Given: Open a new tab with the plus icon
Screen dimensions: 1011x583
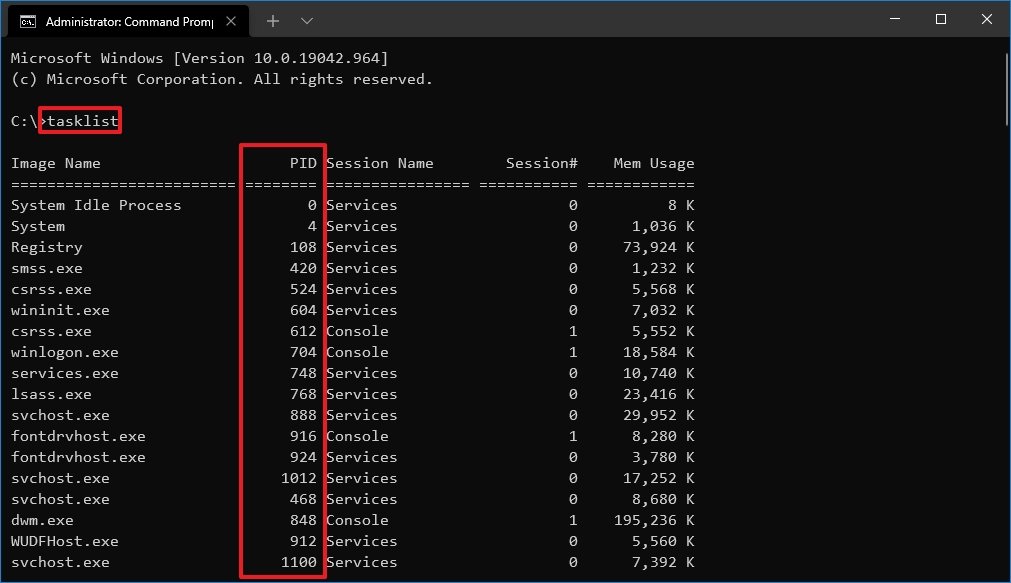Looking at the screenshot, I should click(272, 20).
